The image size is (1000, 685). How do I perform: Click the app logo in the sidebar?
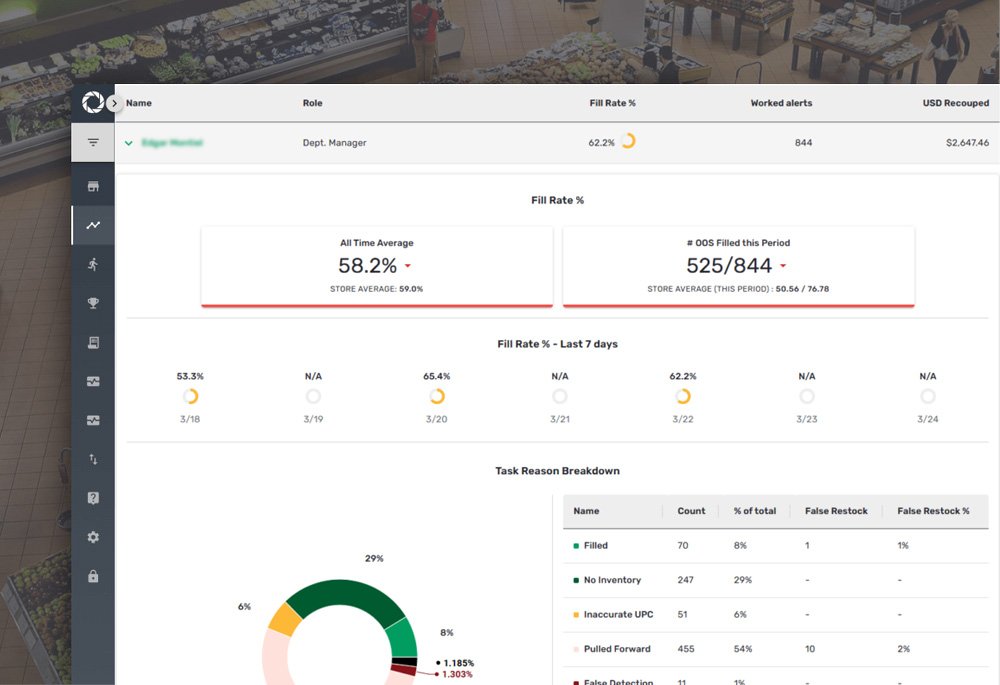coord(92,103)
